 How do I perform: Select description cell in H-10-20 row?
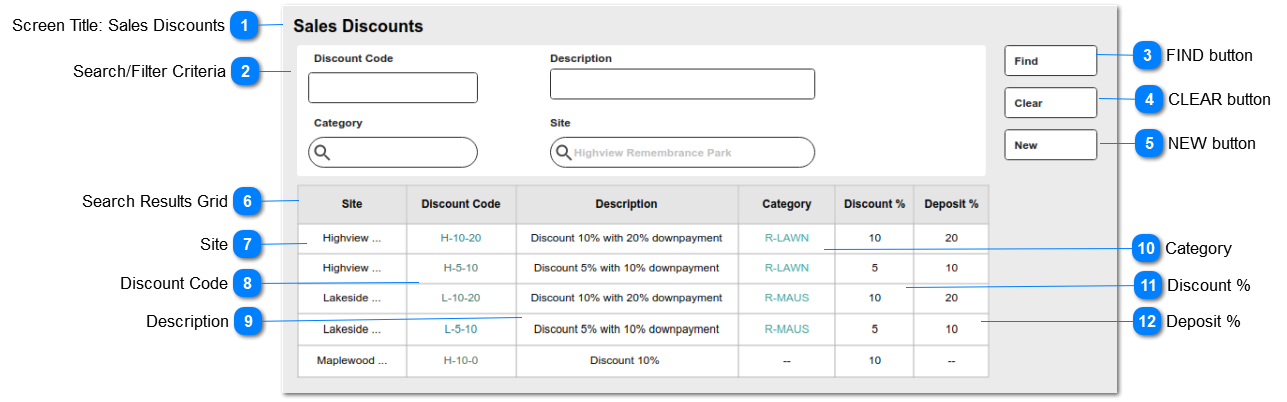click(x=627, y=238)
